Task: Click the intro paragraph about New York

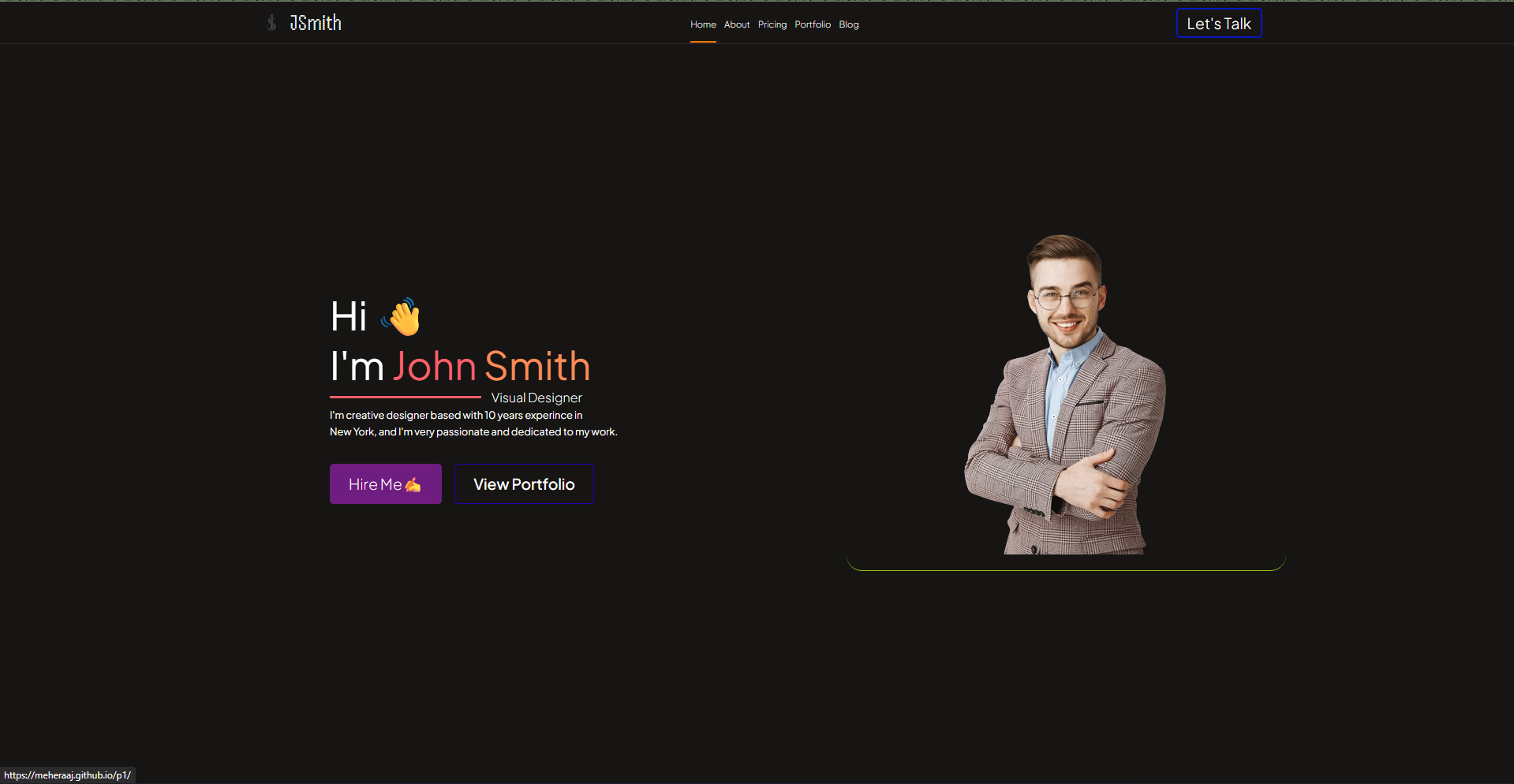Action: tap(473, 424)
